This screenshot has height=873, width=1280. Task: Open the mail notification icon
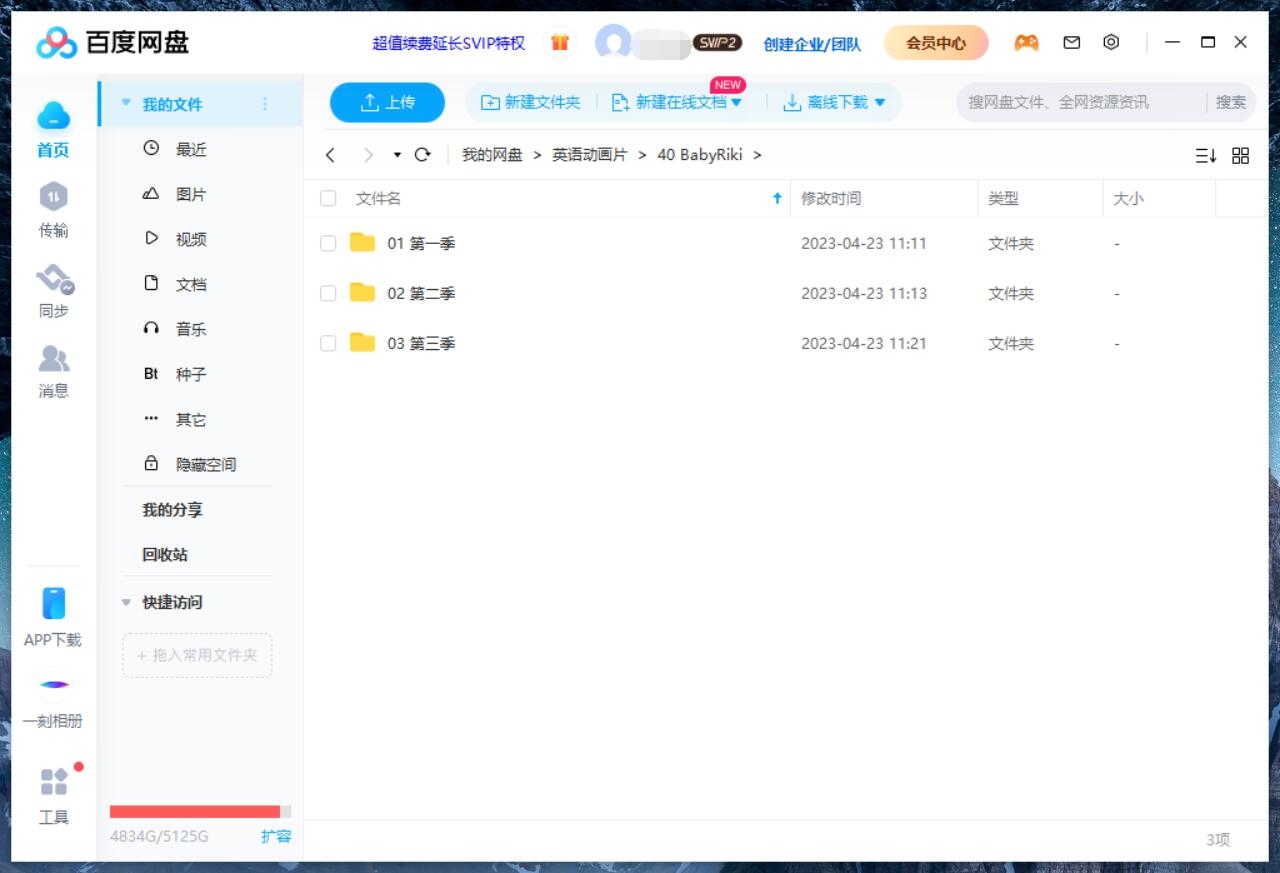(1071, 43)
